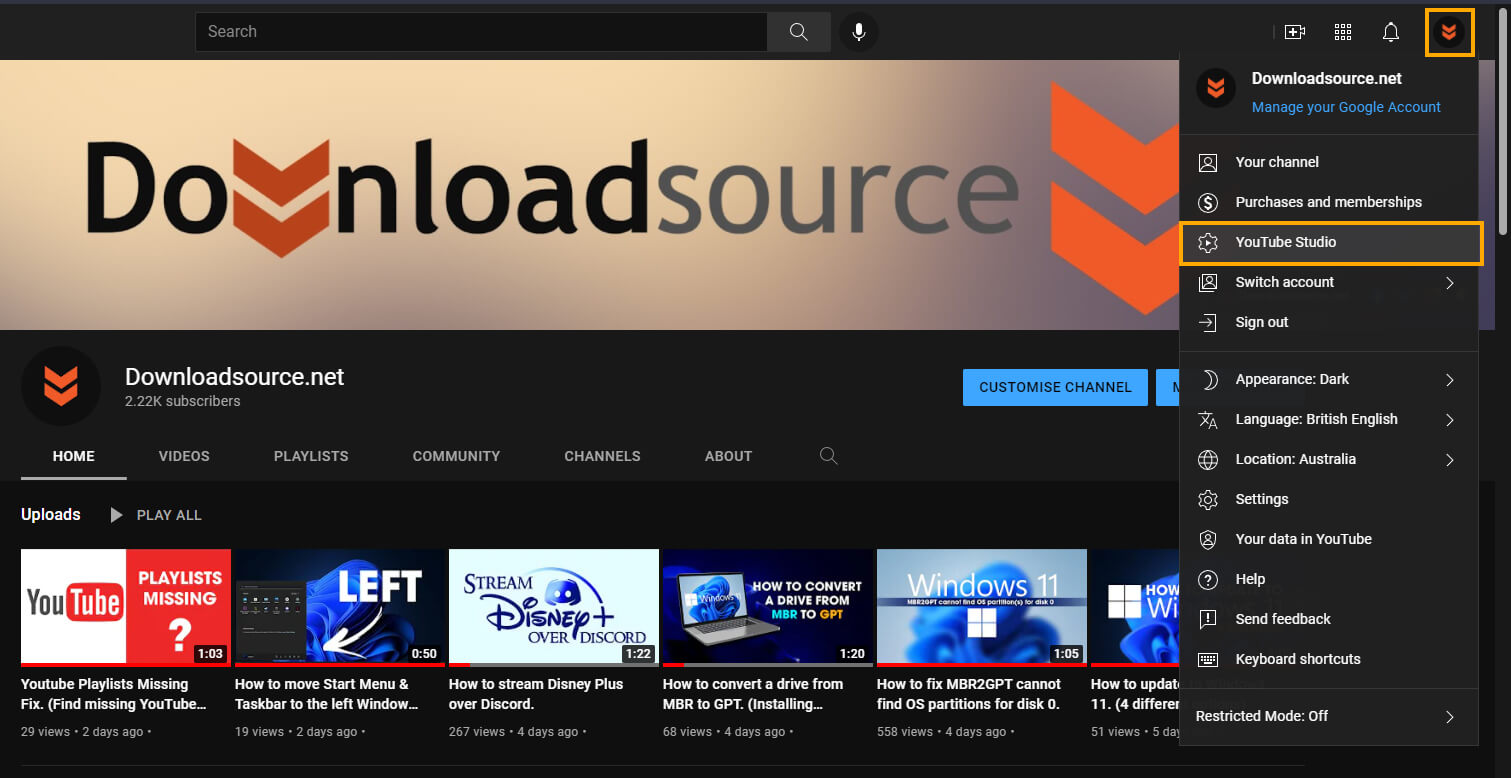
Task: Open the Start Menu LEFT video thumbnail
Action: (x=340, y=607)
